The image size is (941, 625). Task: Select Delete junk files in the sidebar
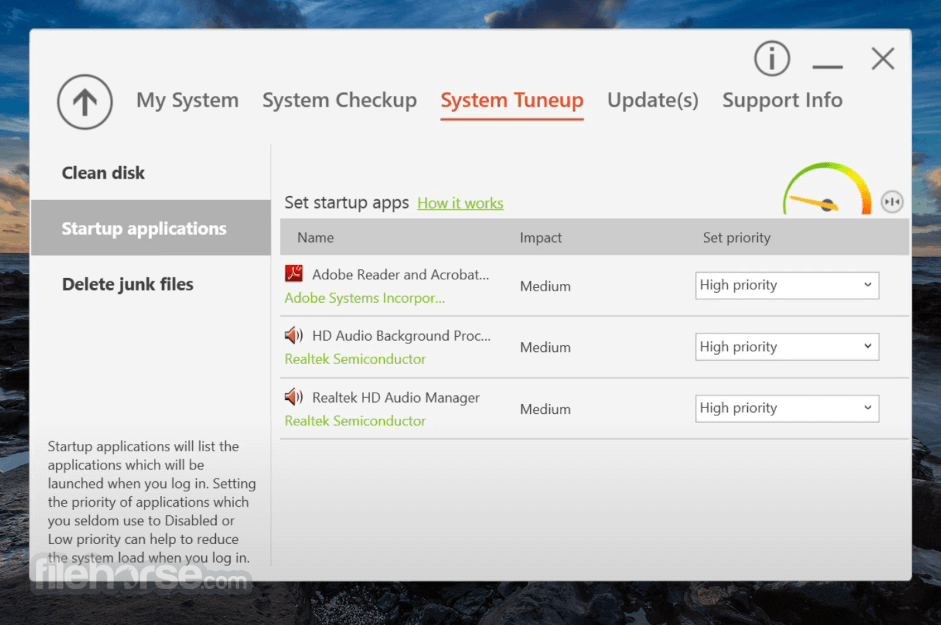[x=128, y=284]
